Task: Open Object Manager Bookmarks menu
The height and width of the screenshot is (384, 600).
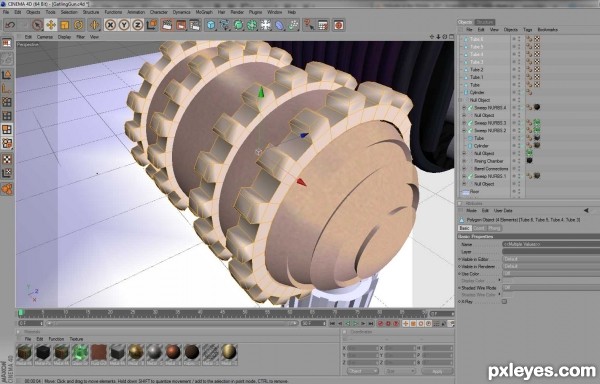Action: click(548, 29)
